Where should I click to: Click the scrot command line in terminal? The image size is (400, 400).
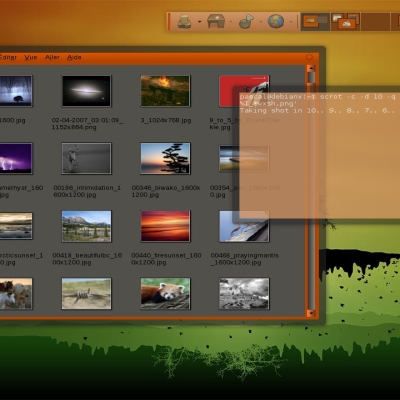click(317, 100)
